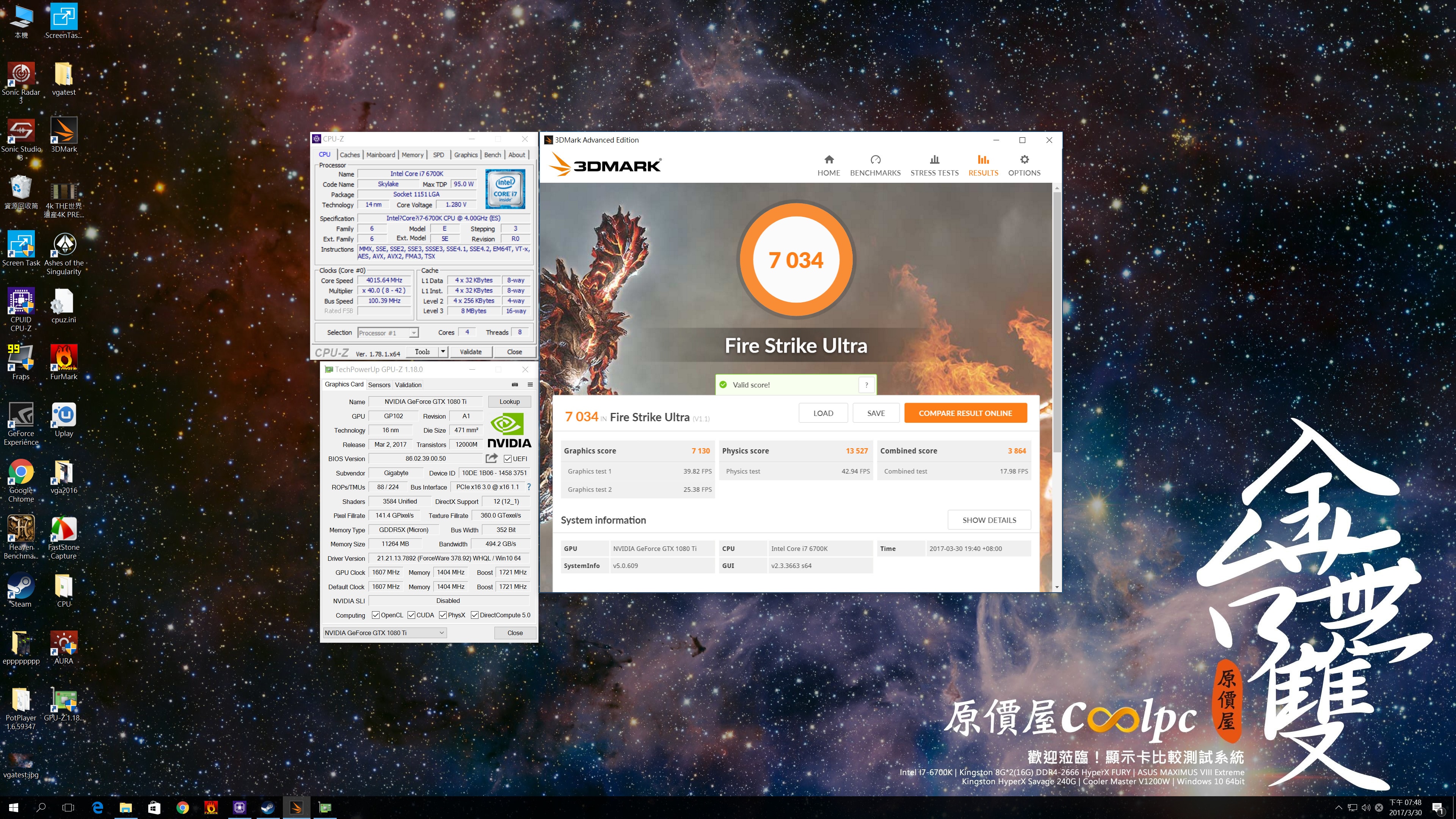Open 3DMark HOME navigation
Viewport: 1456px width, 819px height.
pos(828,166)
